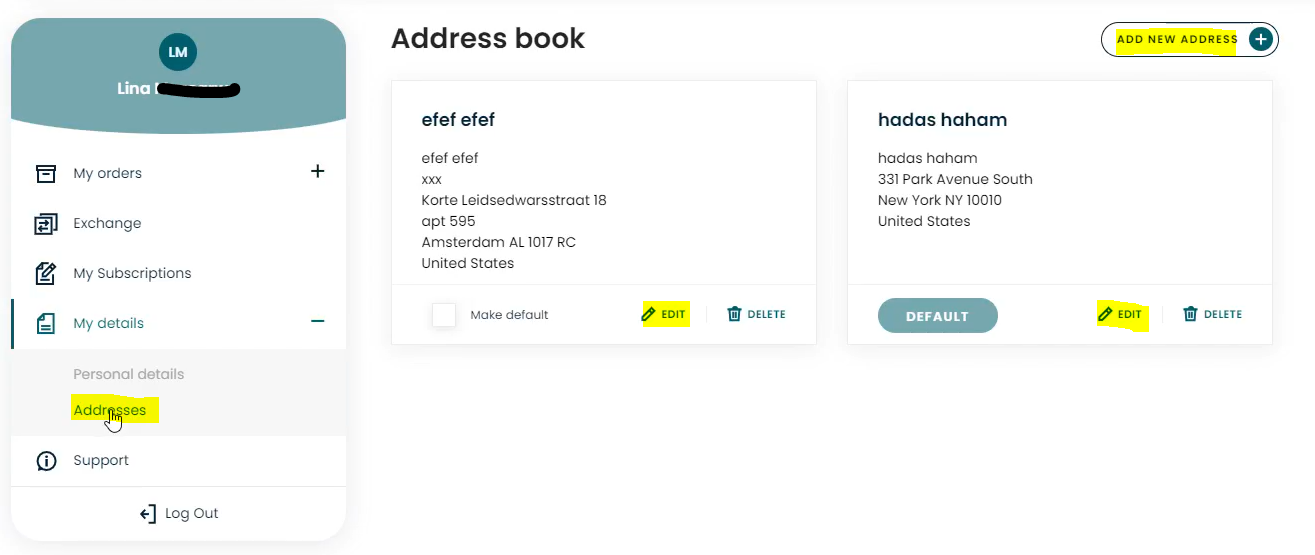Expand My orders with plus sign
Screen dimensions: 1315x555
(318, 171)
